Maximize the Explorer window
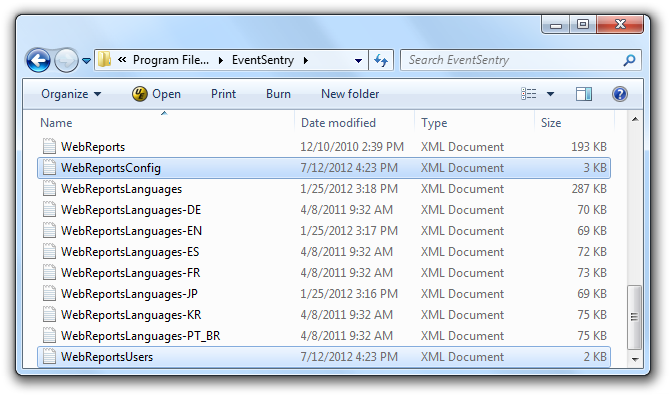The image size is (671, 395). tap(583, 24)
